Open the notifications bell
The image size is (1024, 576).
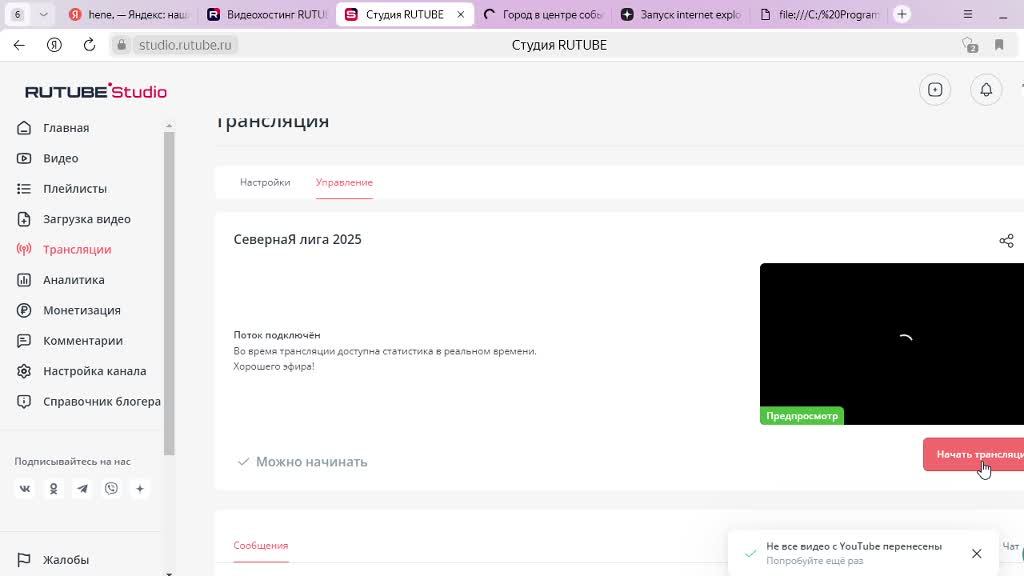986,89
